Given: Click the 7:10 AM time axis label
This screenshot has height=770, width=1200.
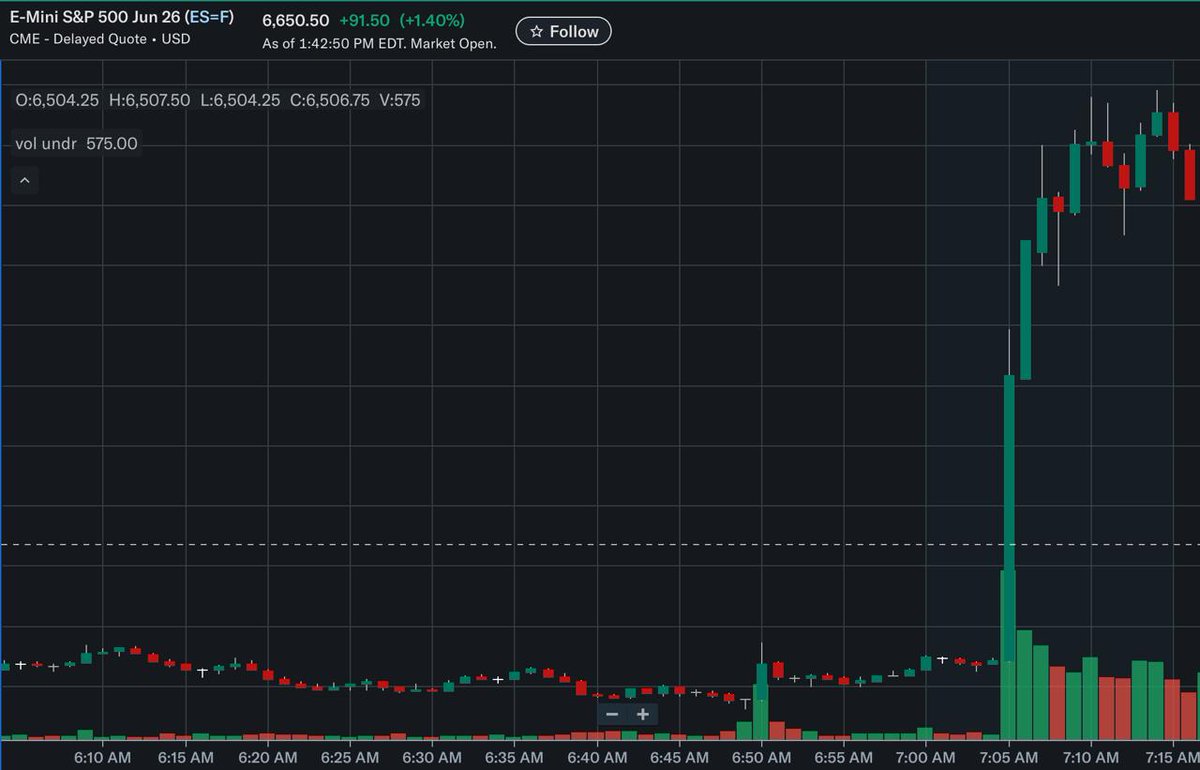Looking at the screenshot, I should 1091,758.
